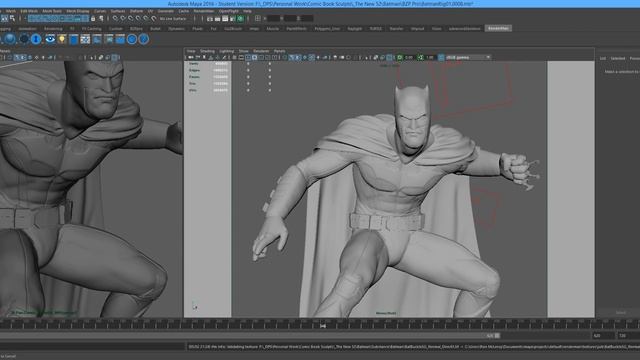Viewport: 640px width, 360px height.
Task: Toggle the exposure icon in viewport toolbar
Action: [x=400, y=58]
